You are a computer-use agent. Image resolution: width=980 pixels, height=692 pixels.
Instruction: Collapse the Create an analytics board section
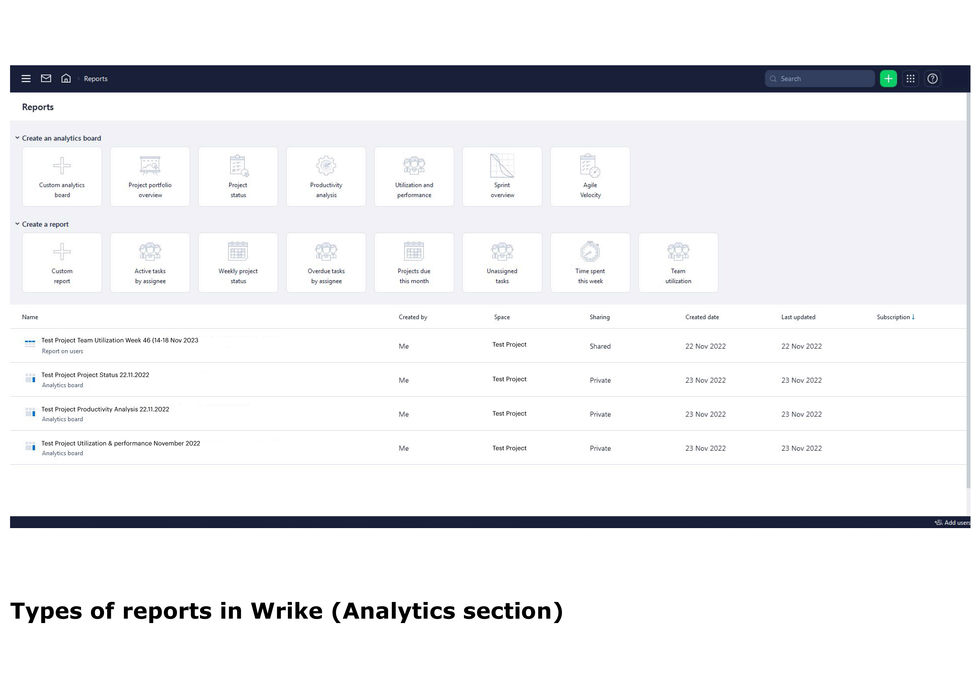tap(18, 138)
